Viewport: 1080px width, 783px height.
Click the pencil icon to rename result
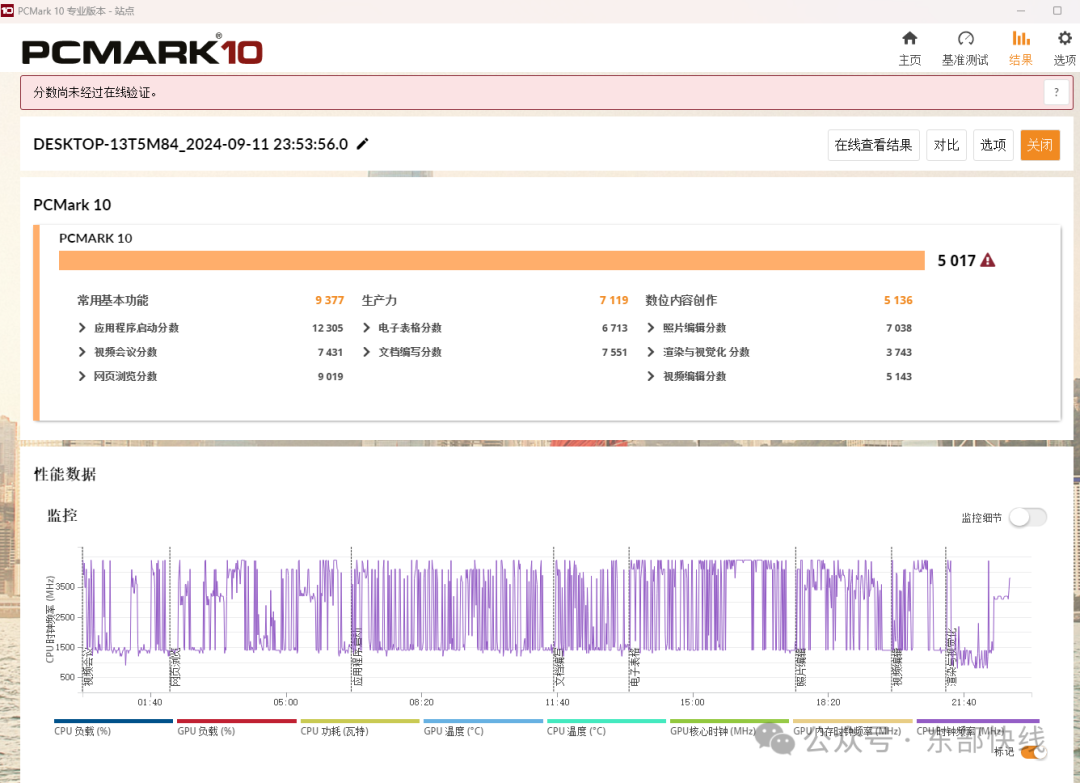362,144
